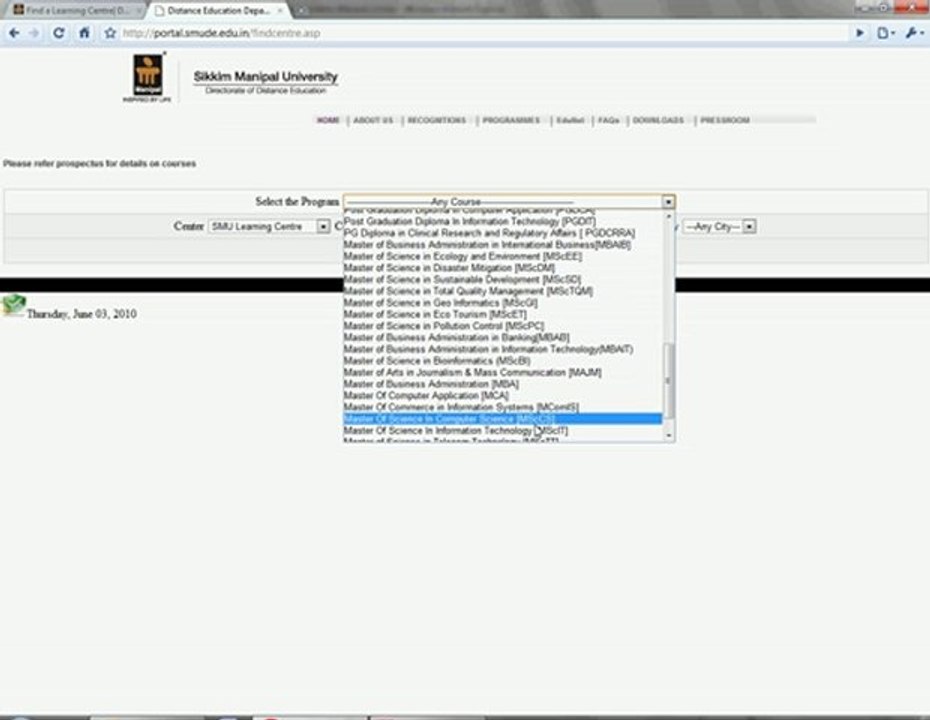The width and height of the screenshot is (930, 720).
Task: Collapse the Select the Program dropdown arrow
Action: (x=668, y=202)
